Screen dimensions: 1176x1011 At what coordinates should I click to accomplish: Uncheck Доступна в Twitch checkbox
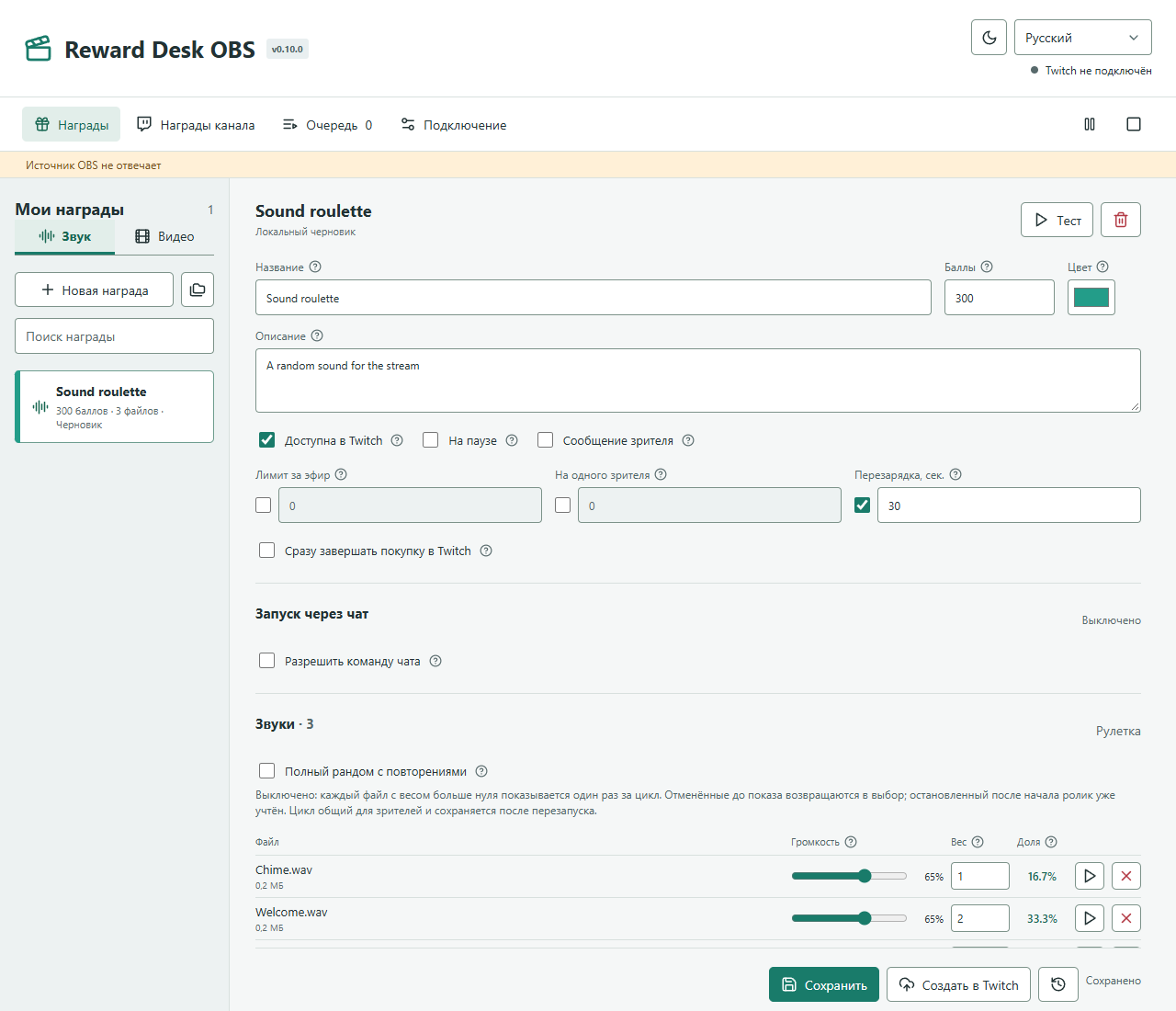pos(266,440)
